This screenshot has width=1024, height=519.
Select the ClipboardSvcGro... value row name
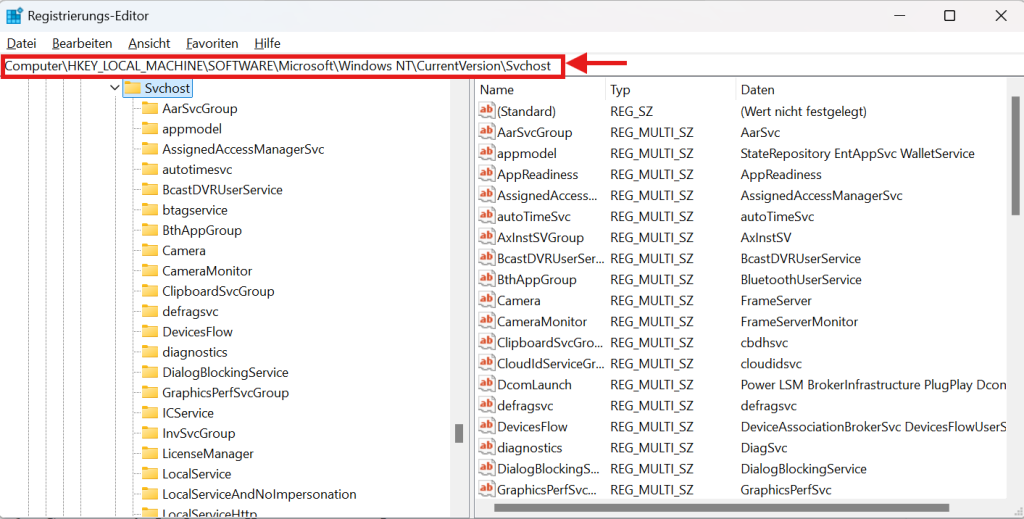(550, 342)
